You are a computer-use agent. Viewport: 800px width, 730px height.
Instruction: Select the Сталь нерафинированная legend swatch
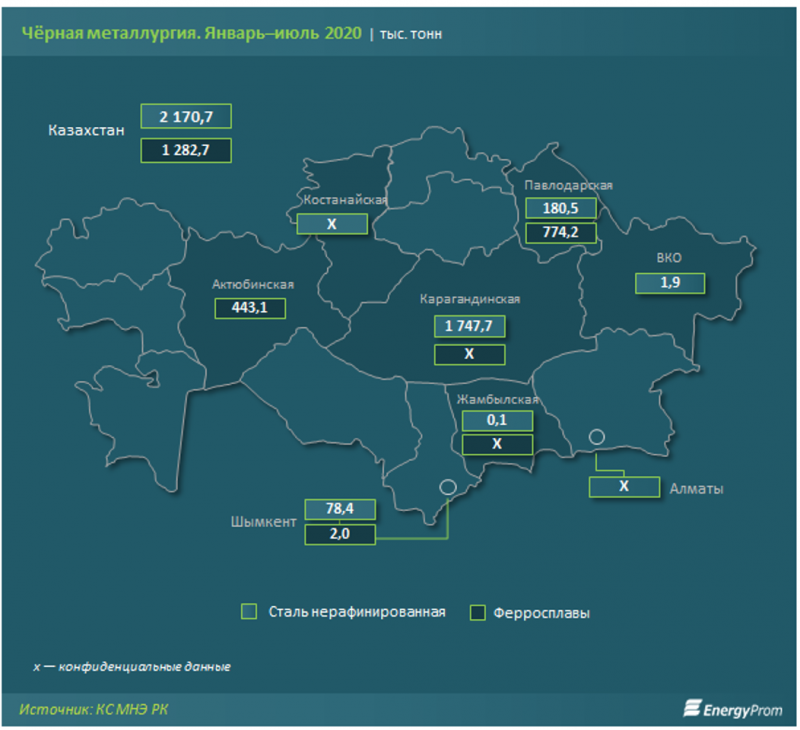(x=250, y=611)
